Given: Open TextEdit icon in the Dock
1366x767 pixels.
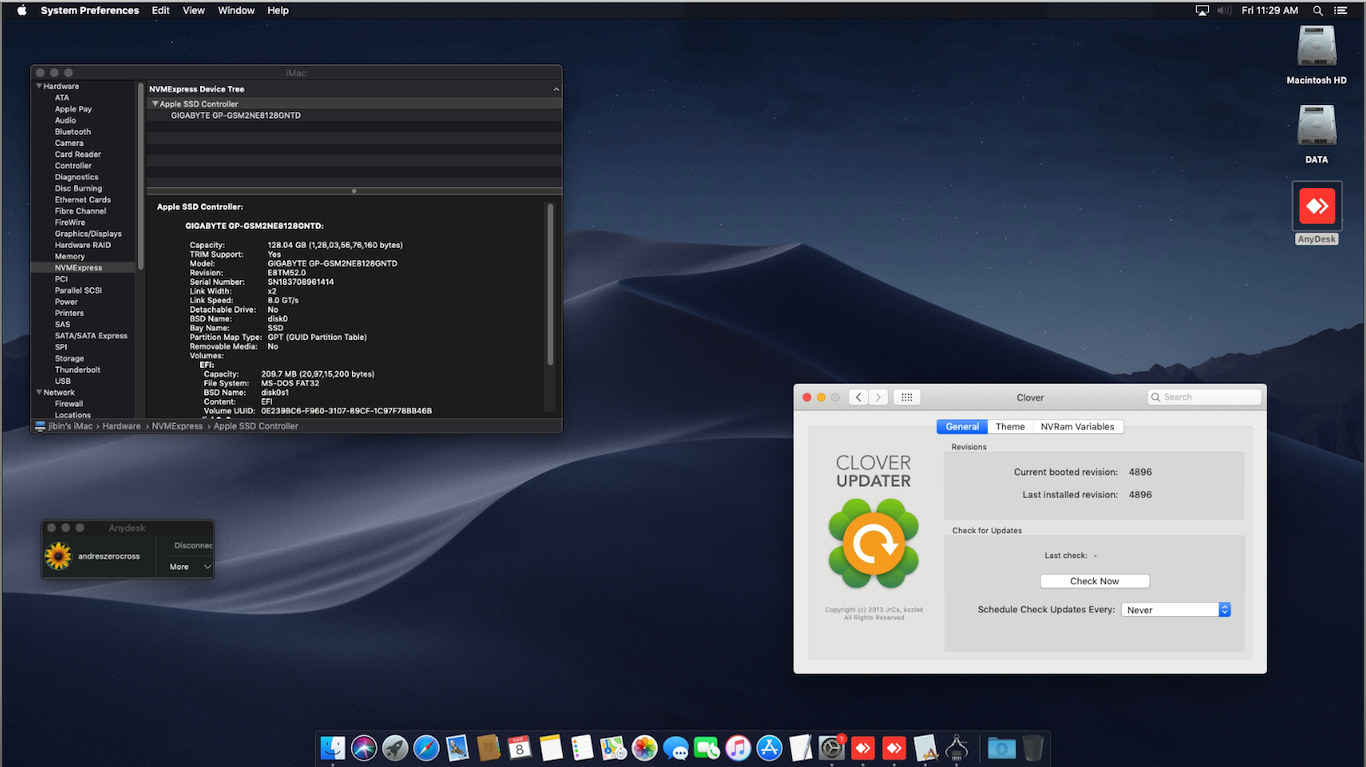Looking at the screenshot, I should click(800, 747).
